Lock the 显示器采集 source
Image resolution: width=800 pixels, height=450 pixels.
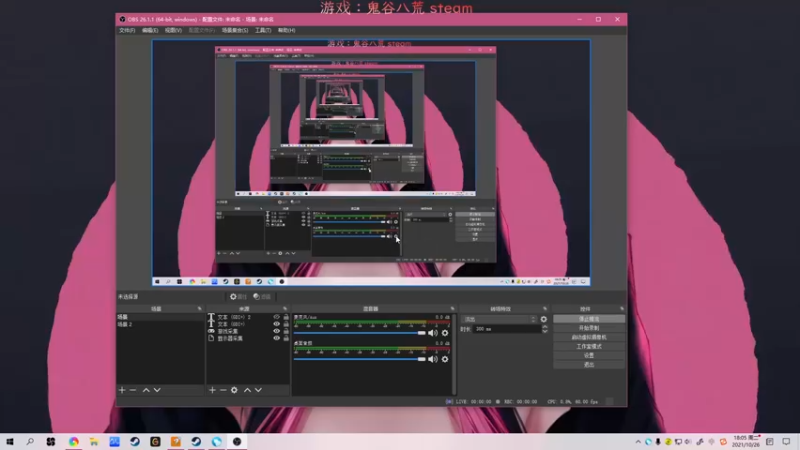tap(286, 338)
